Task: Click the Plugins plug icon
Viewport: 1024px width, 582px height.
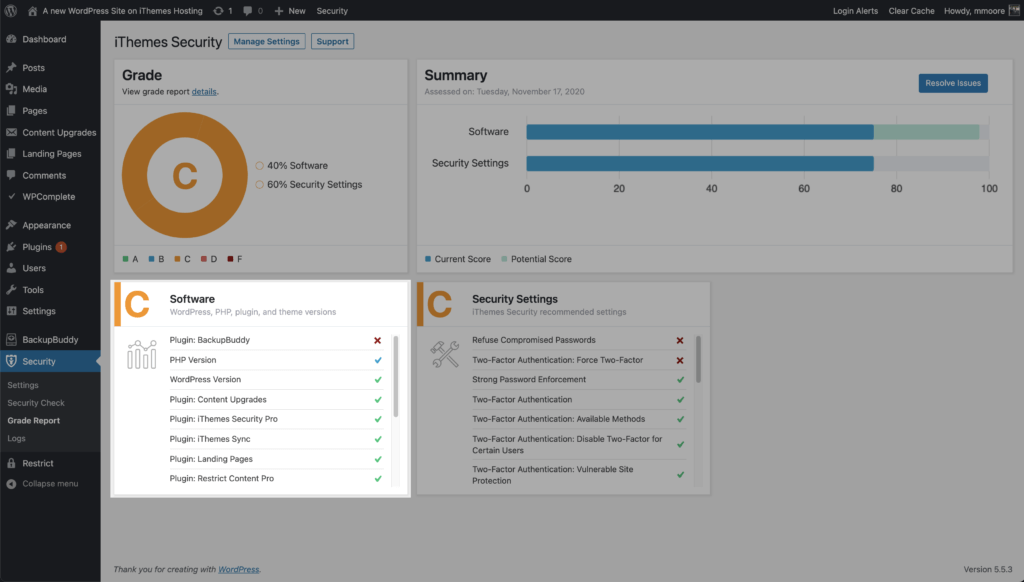Action: click(11, 247)
